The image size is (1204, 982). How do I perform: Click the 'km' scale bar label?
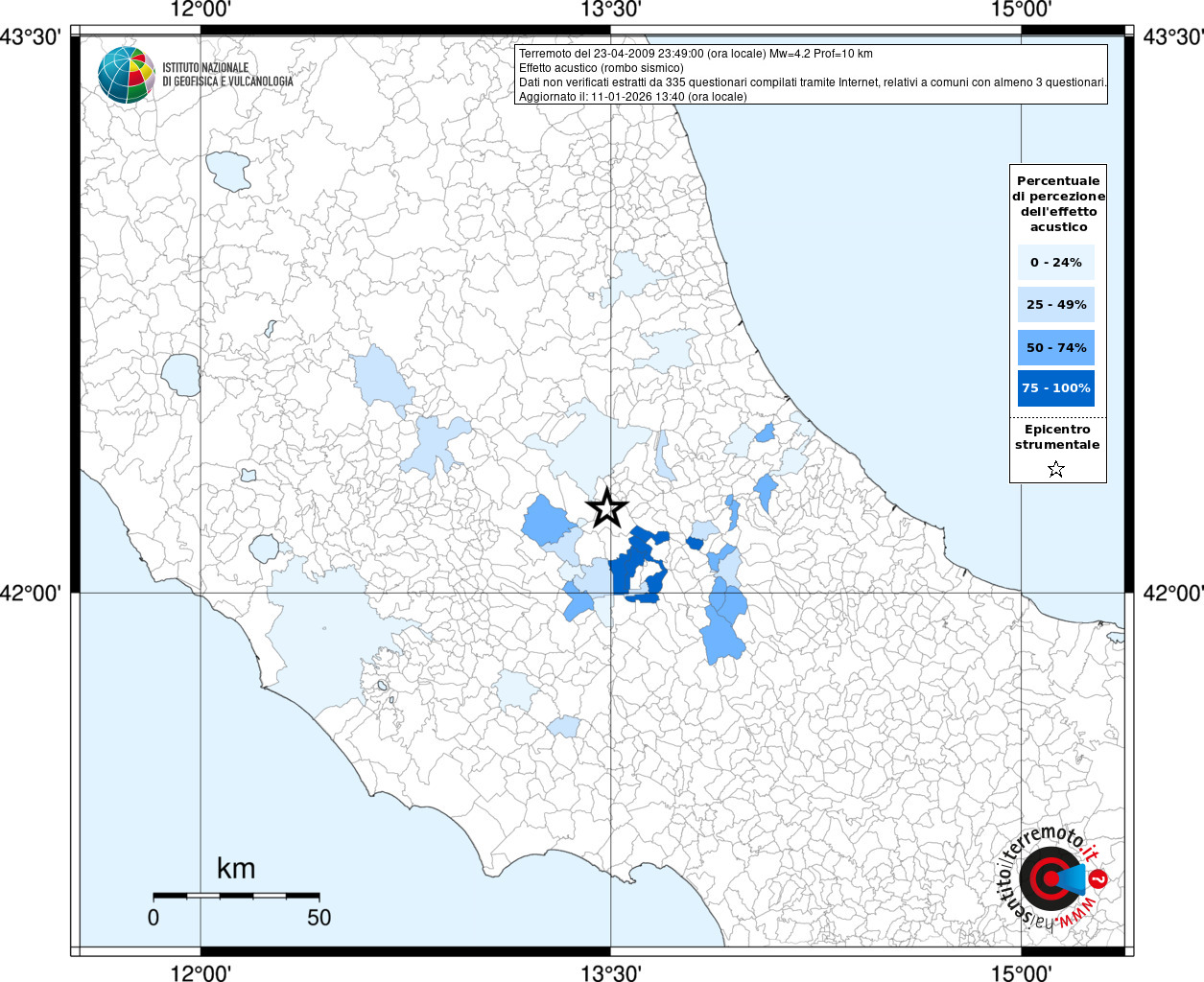tap(236, 869)
